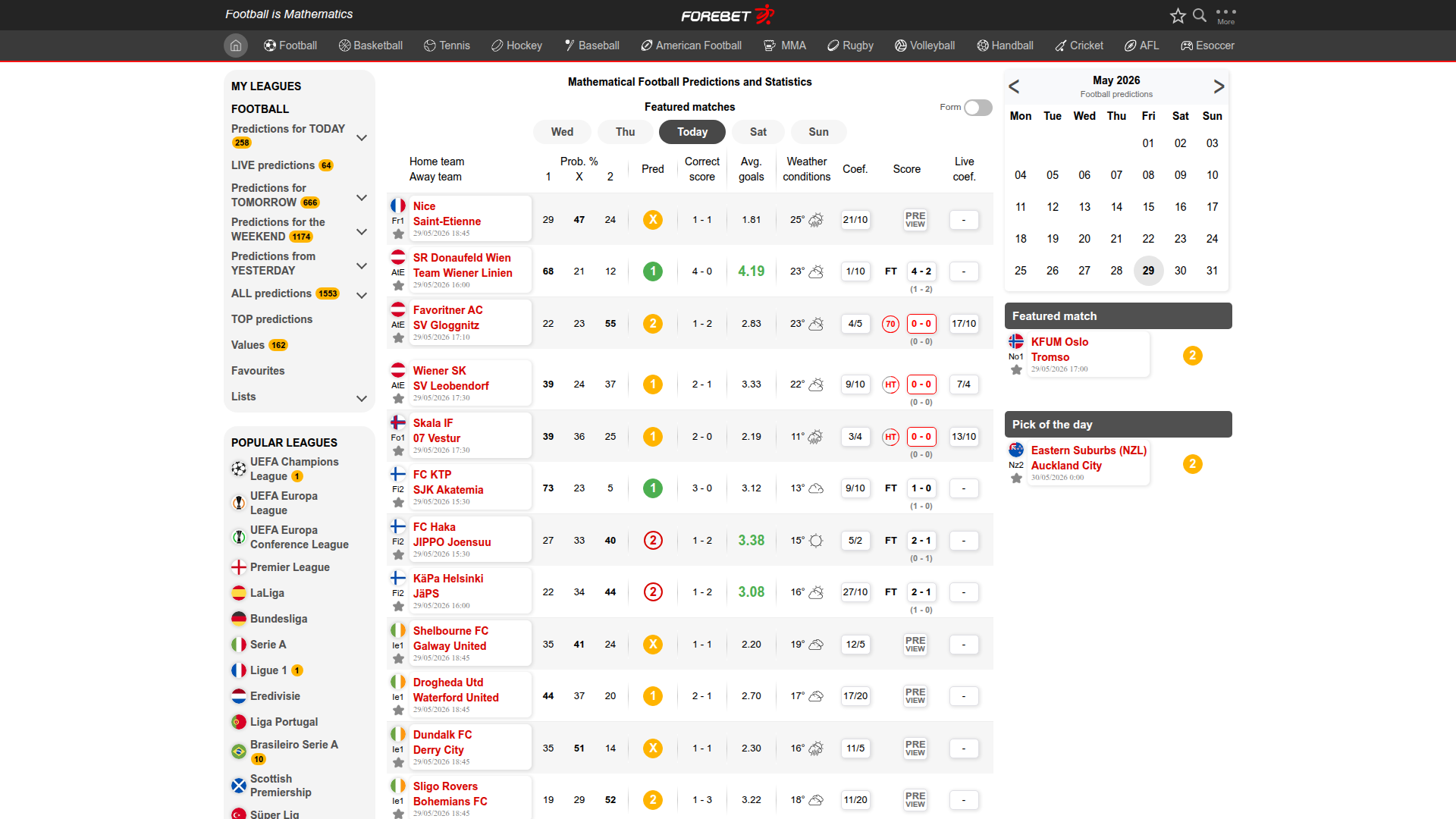The width and height of the screenshot is (1456, 819).
Task: Click prediction 2 badge for FC Haka
Action: (653, 541)
